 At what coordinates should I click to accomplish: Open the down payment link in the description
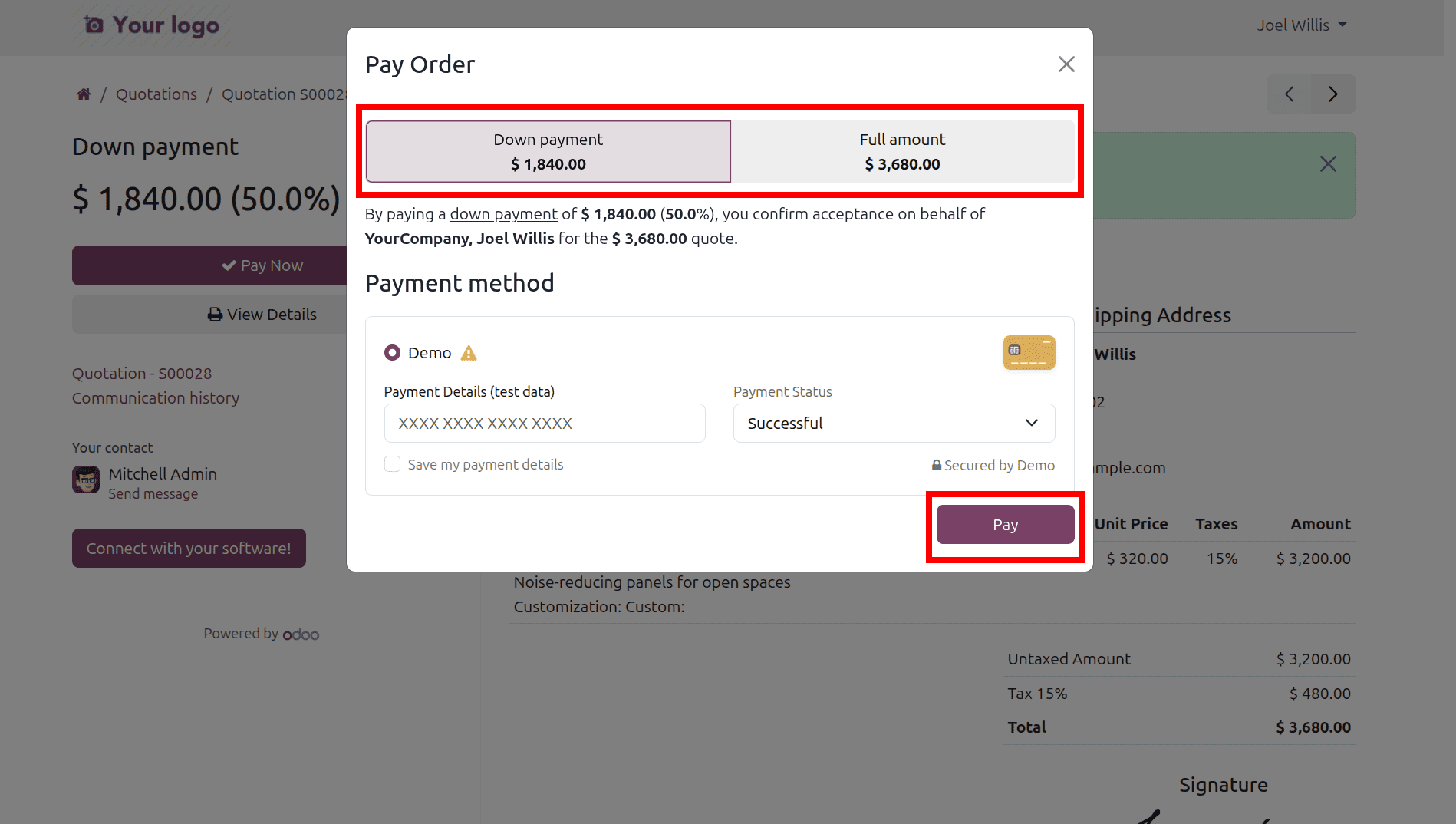click(x=504, y=214)
